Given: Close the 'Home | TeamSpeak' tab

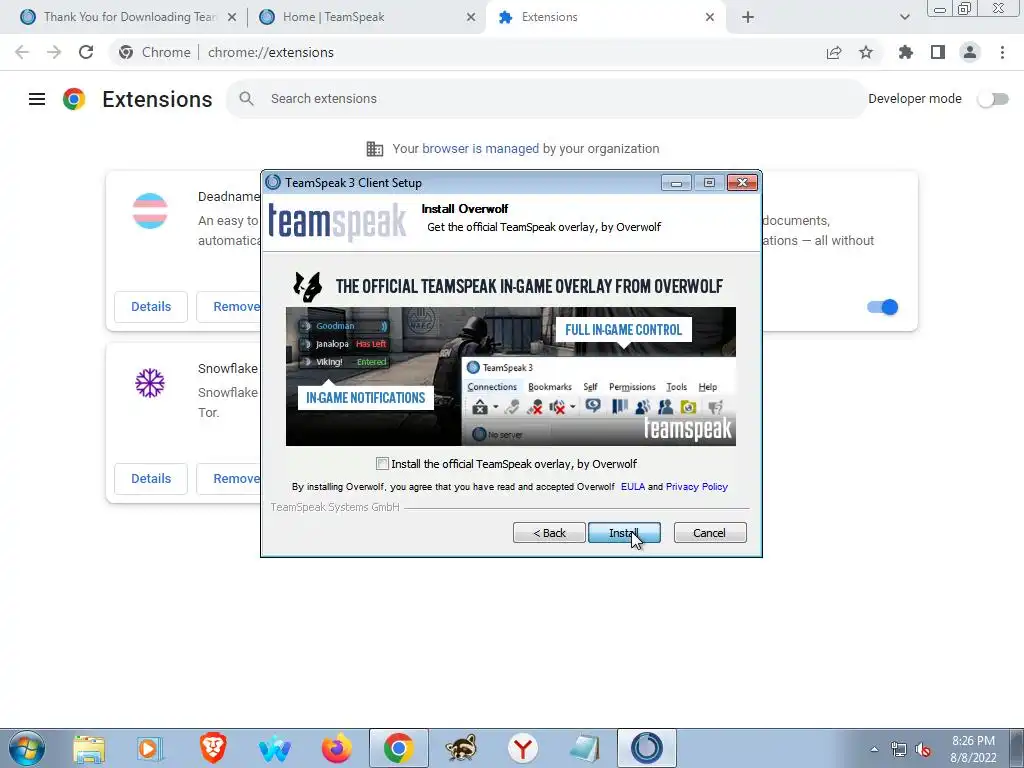Looking at the screenshot, I should click(471, 17).
